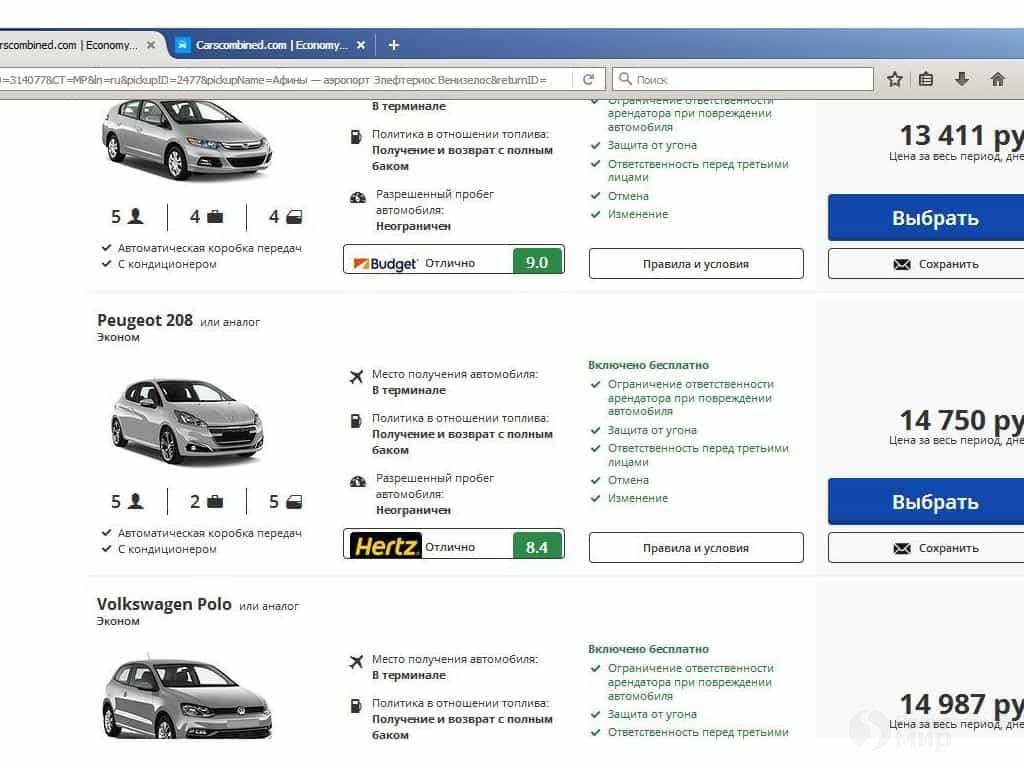The height and width of the screenshot is (768, 1024).
Task: Go to the home page icon
Action: 997,80
